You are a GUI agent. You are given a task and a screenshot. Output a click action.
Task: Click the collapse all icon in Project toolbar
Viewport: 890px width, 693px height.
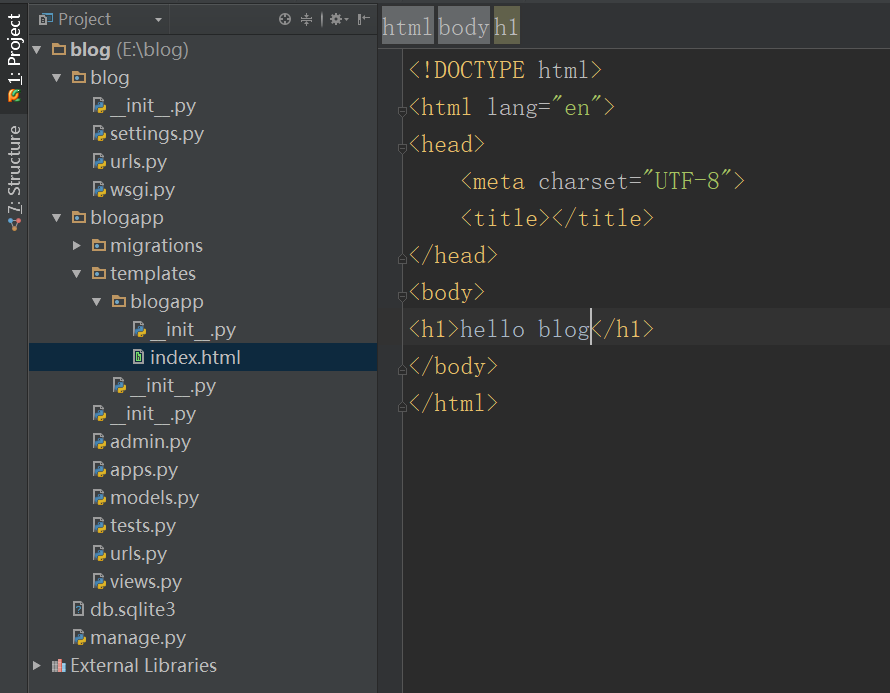[x=307, y=19]
